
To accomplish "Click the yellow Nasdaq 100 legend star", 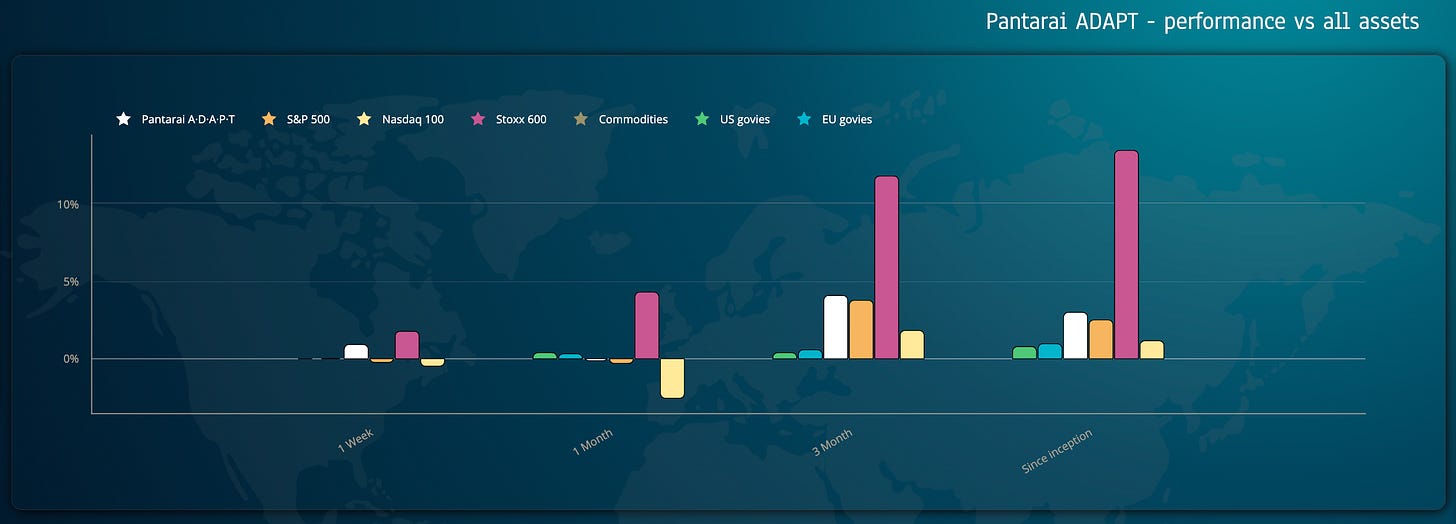I will 364,119.
